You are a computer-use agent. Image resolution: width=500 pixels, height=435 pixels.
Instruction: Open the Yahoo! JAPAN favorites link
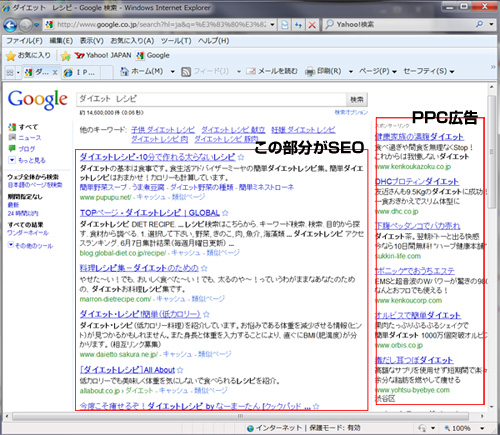(103, 55)
